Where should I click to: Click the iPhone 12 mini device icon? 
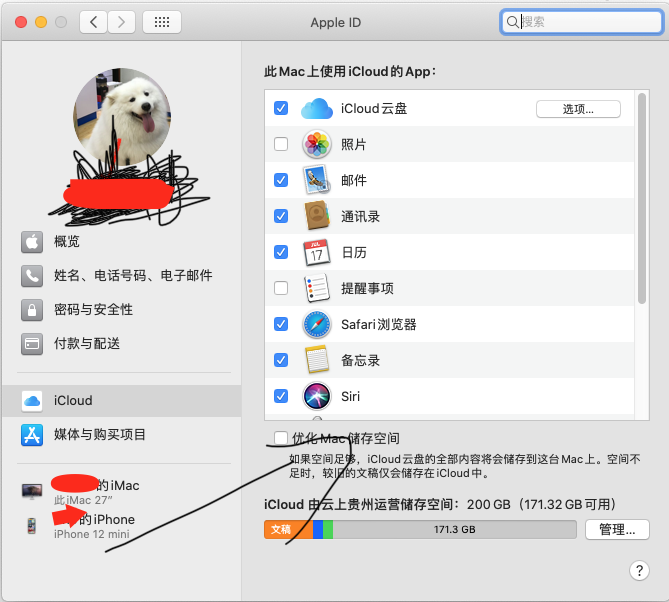click(x=32, y=525)
